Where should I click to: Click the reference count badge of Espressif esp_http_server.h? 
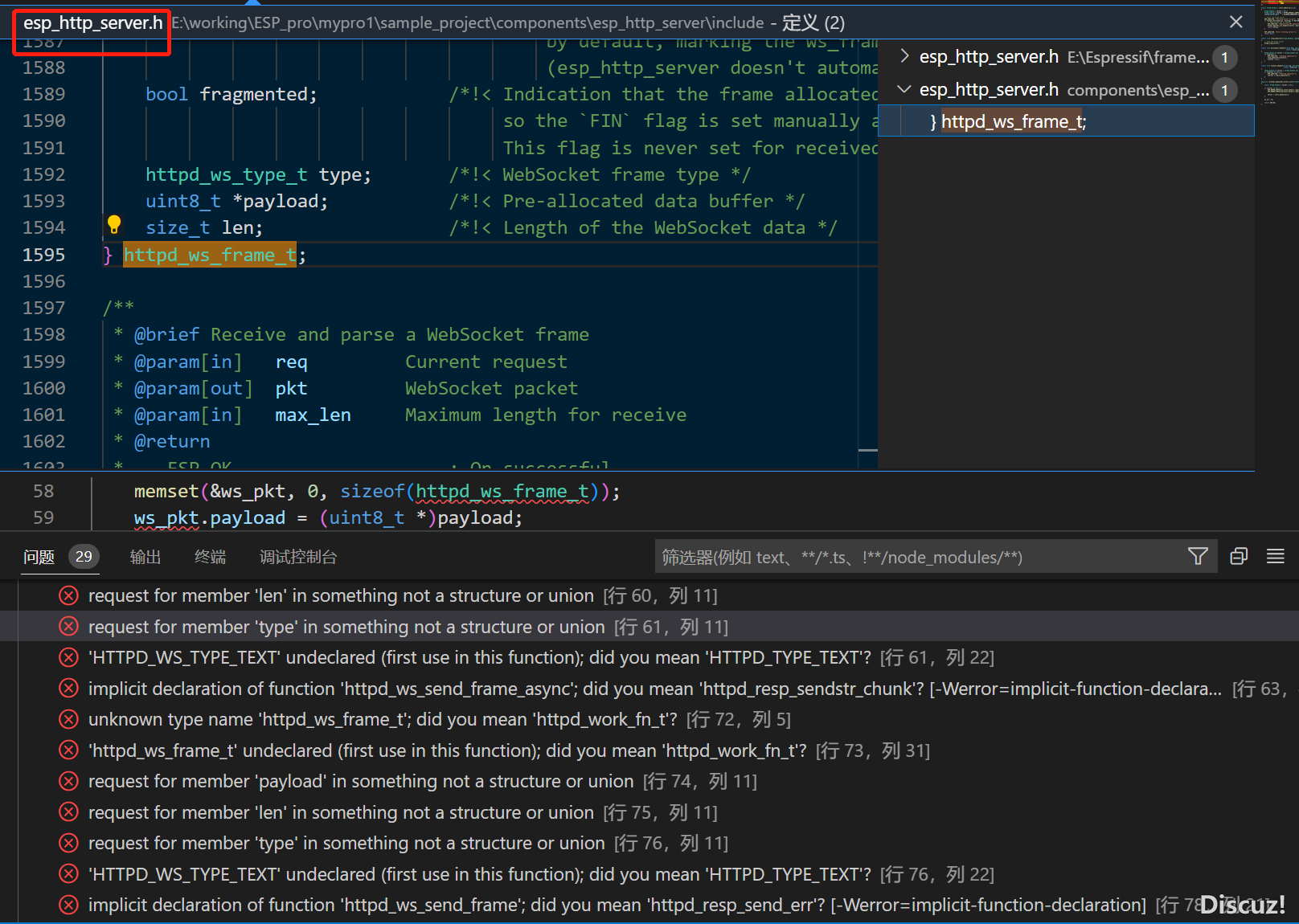point(1224,57)
